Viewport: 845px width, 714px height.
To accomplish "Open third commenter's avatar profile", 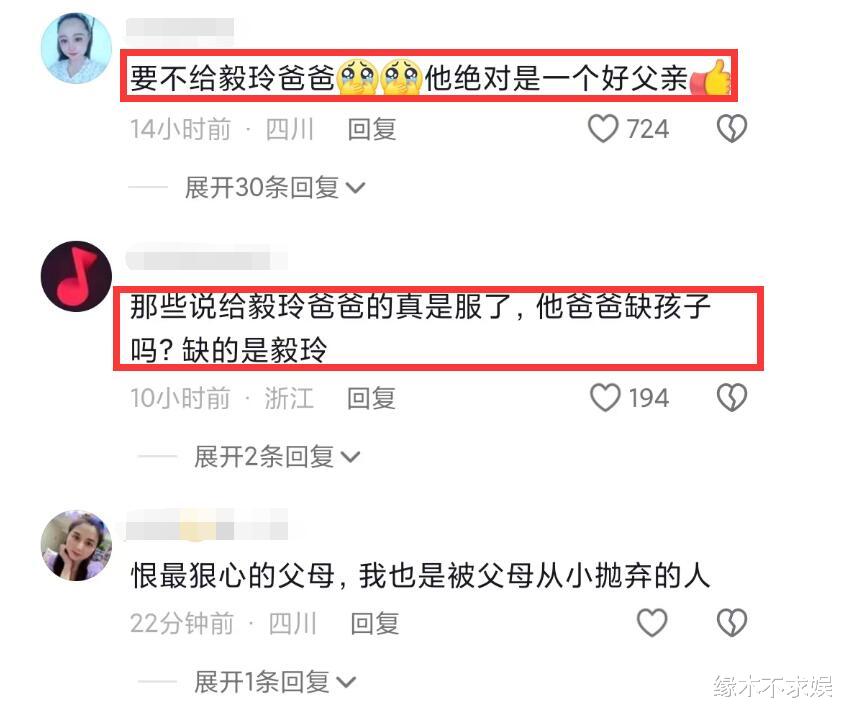I will (x=76, y=545).
